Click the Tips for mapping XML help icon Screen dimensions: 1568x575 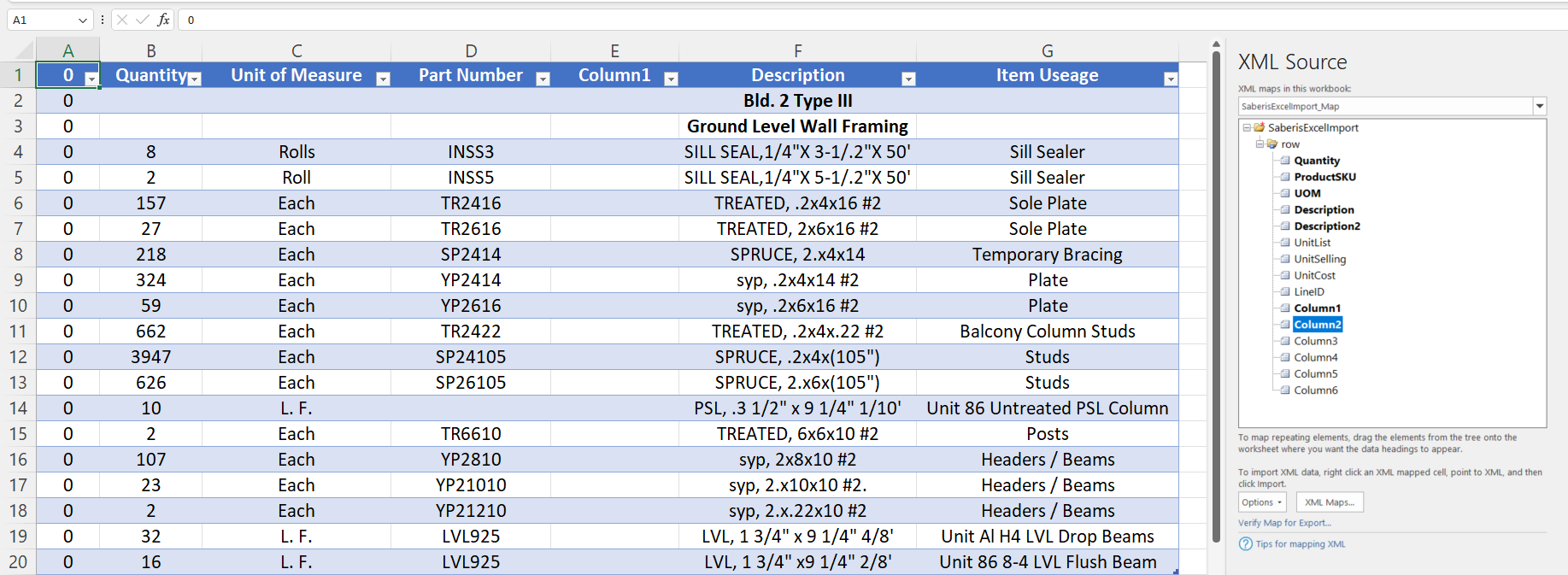[x=1246, y=544]
